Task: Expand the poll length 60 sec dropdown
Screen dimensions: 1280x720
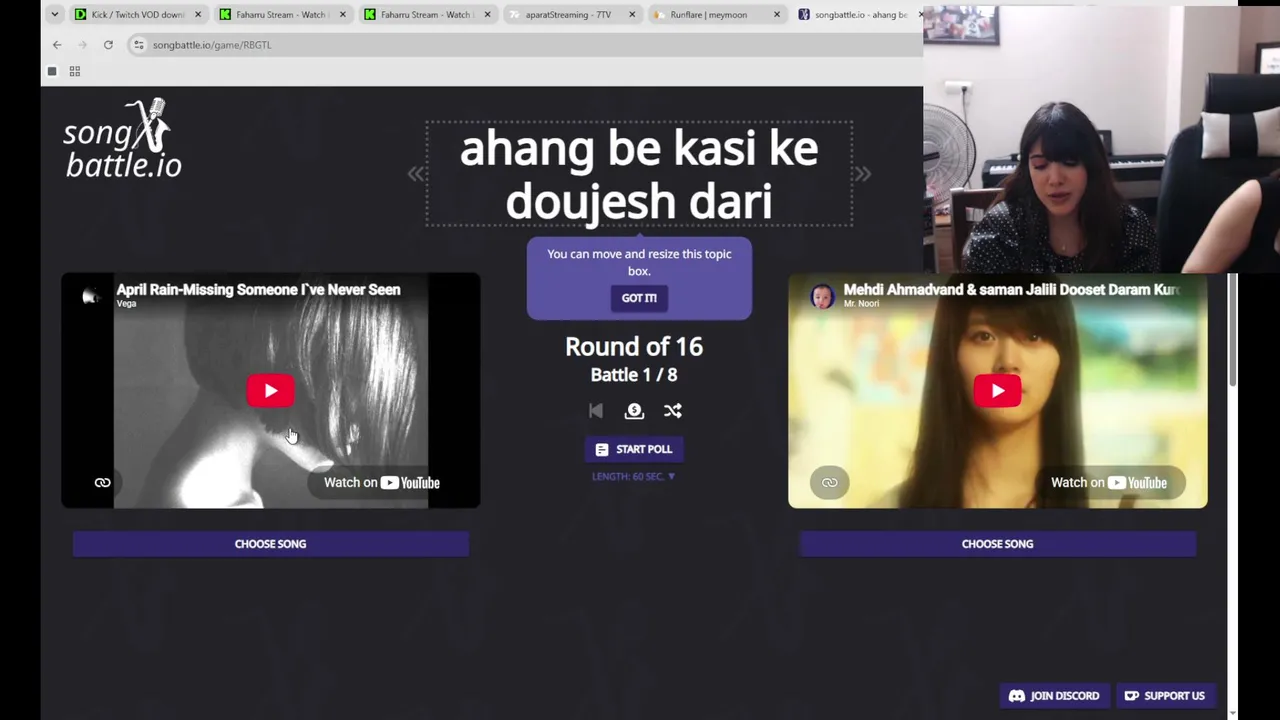Action: point(633,477)
